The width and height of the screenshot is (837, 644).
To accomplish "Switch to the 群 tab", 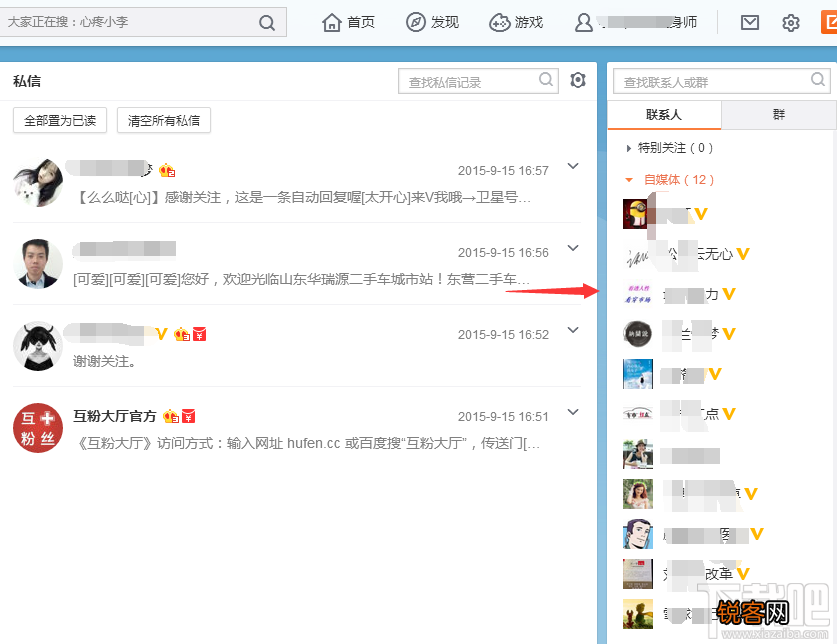I will (x=778, y=114).
